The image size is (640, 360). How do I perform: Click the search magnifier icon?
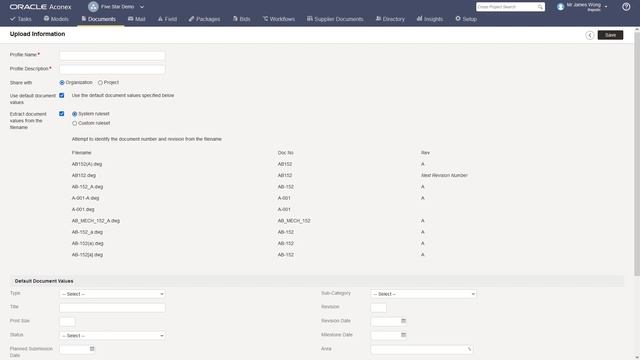pyautogui.click(x=540, y=7)
